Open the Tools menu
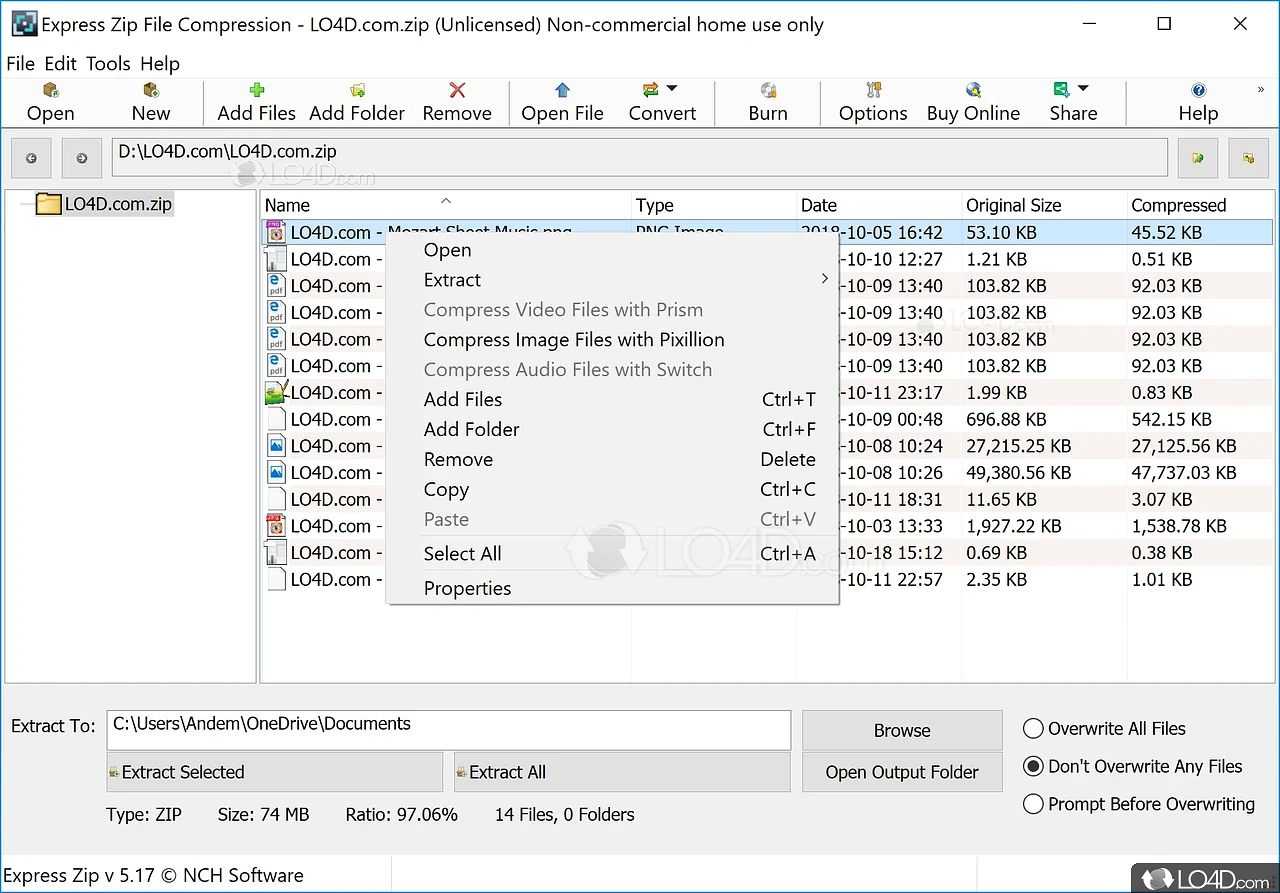Screen dimensions: 1280x893 click(x=108, y=63)
